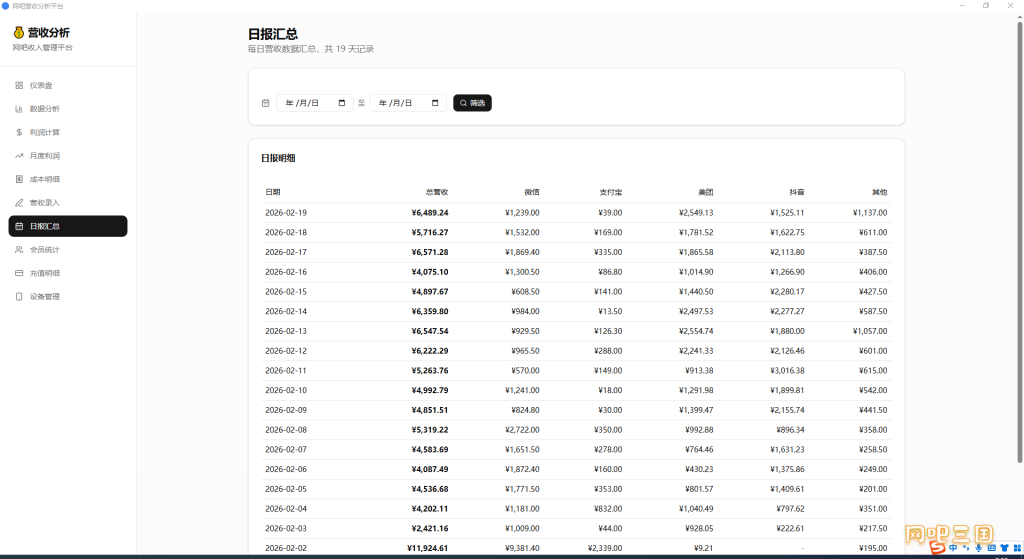Click the 成本明细 receipt icon
The width and height of the screenshot is (1024, 559).
point(19,180)
